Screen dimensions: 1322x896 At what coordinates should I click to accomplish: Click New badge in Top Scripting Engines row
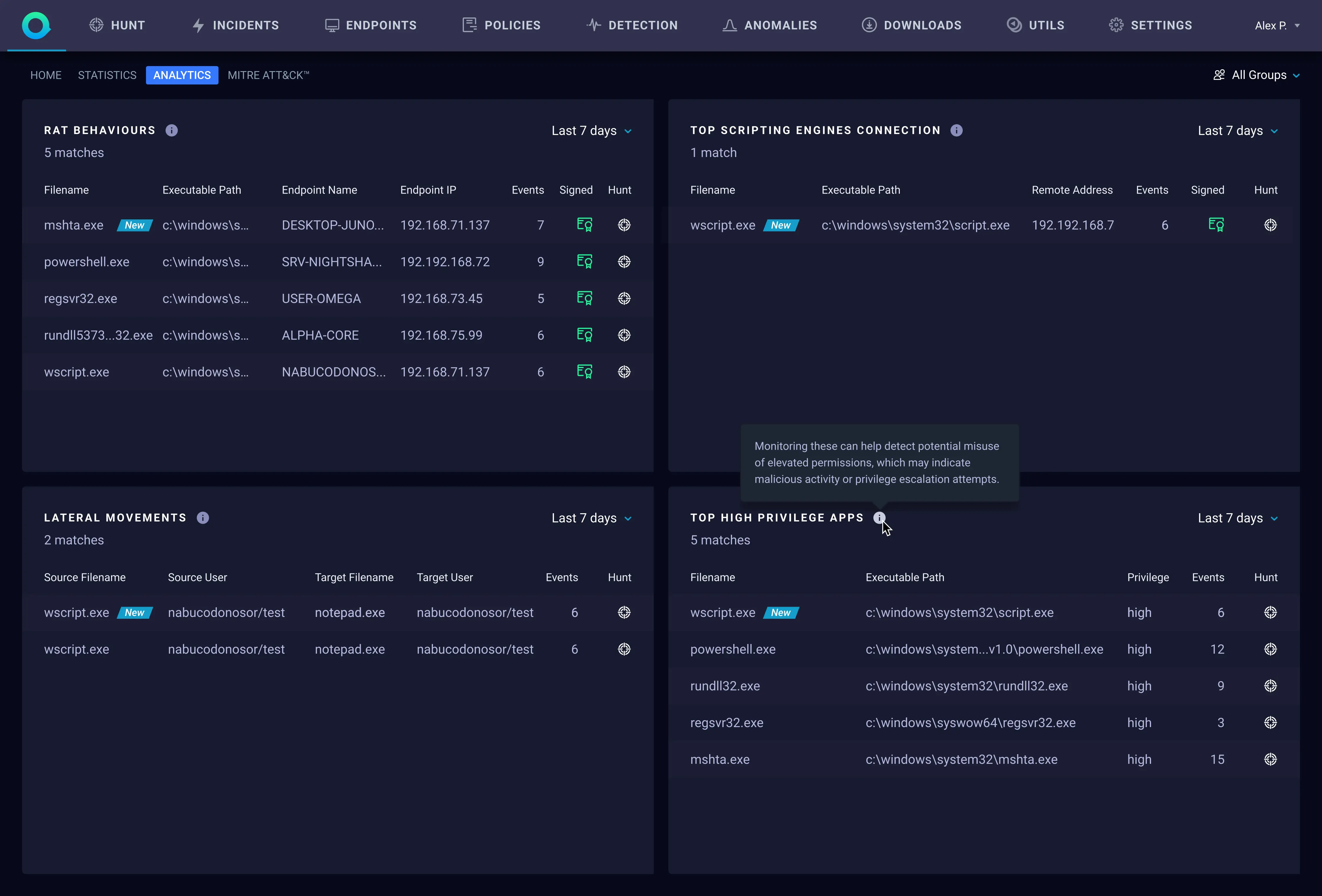pos(781,225)
